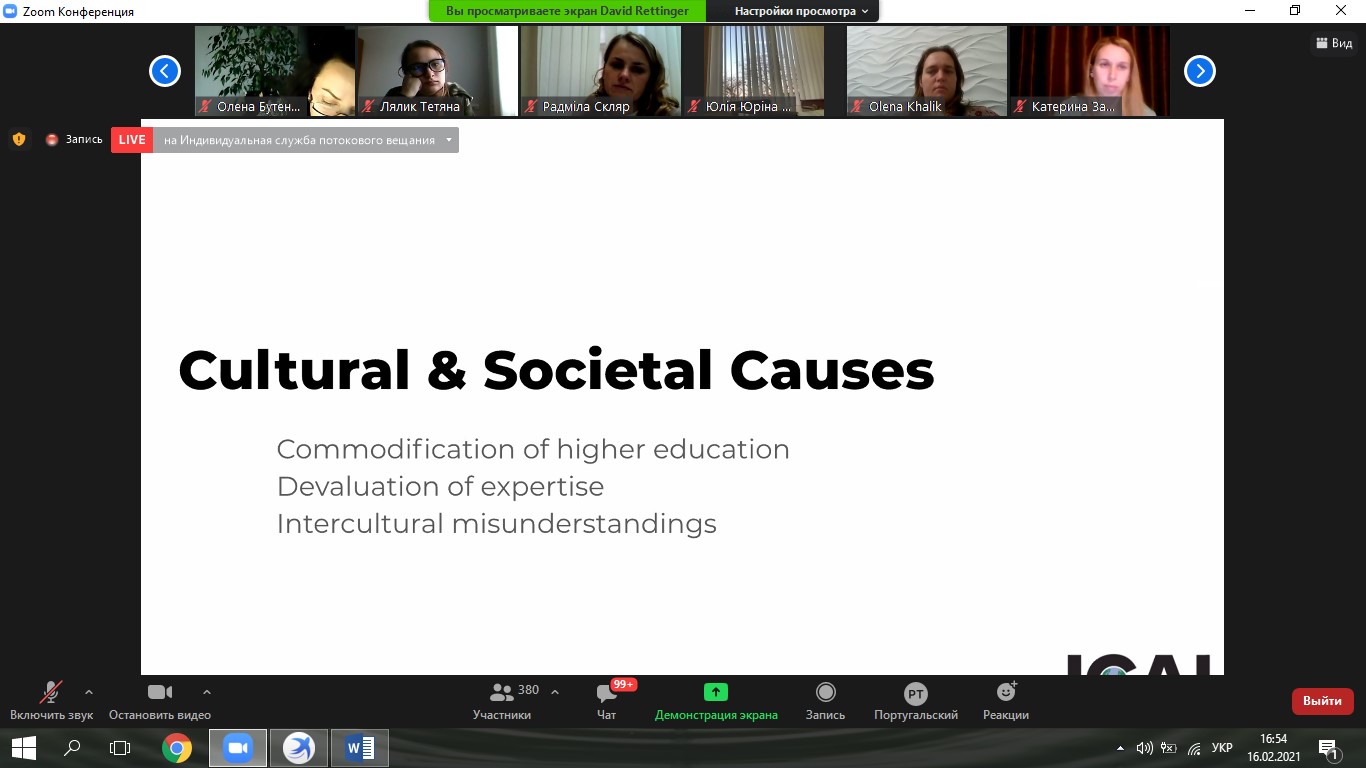Click the red Выйти leave button
Screen dimensions: 1366x768
1322,701
